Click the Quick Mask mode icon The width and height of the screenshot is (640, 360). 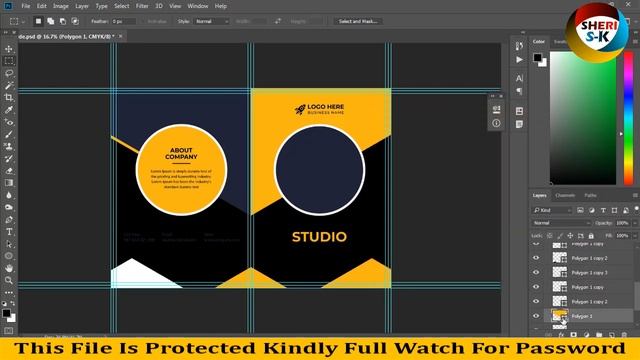9,331
